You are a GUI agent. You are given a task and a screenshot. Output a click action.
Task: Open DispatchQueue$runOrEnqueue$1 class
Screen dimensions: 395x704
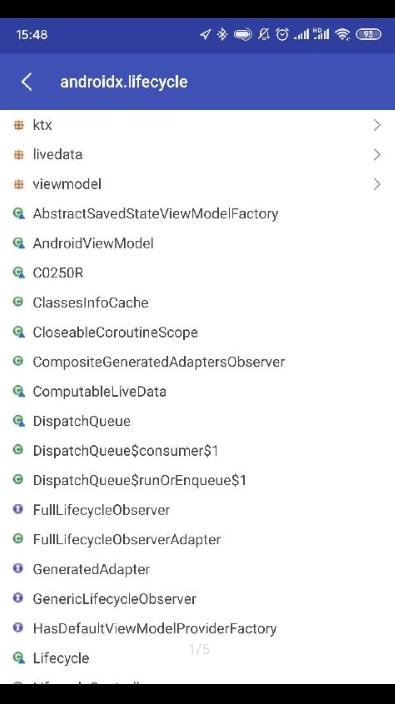click(x=198, y=480)
